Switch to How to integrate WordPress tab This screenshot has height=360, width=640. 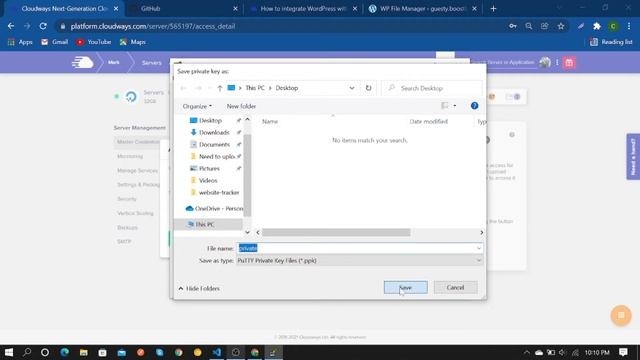[303, 8]
